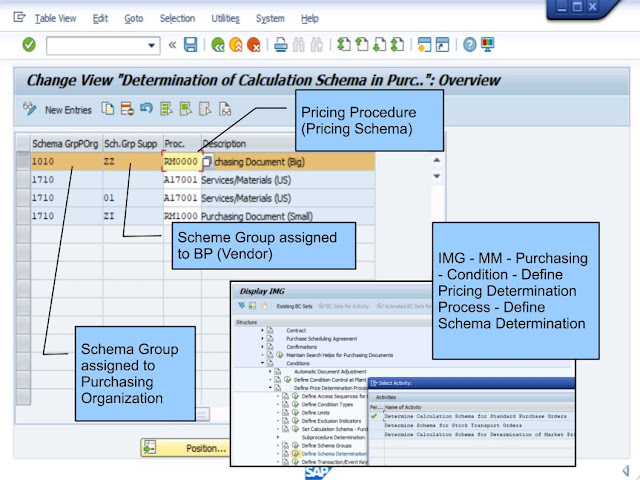Click the Sch.Grp Supp column header
The width and height of the screenshot is (640, 480).
[131, 144]
